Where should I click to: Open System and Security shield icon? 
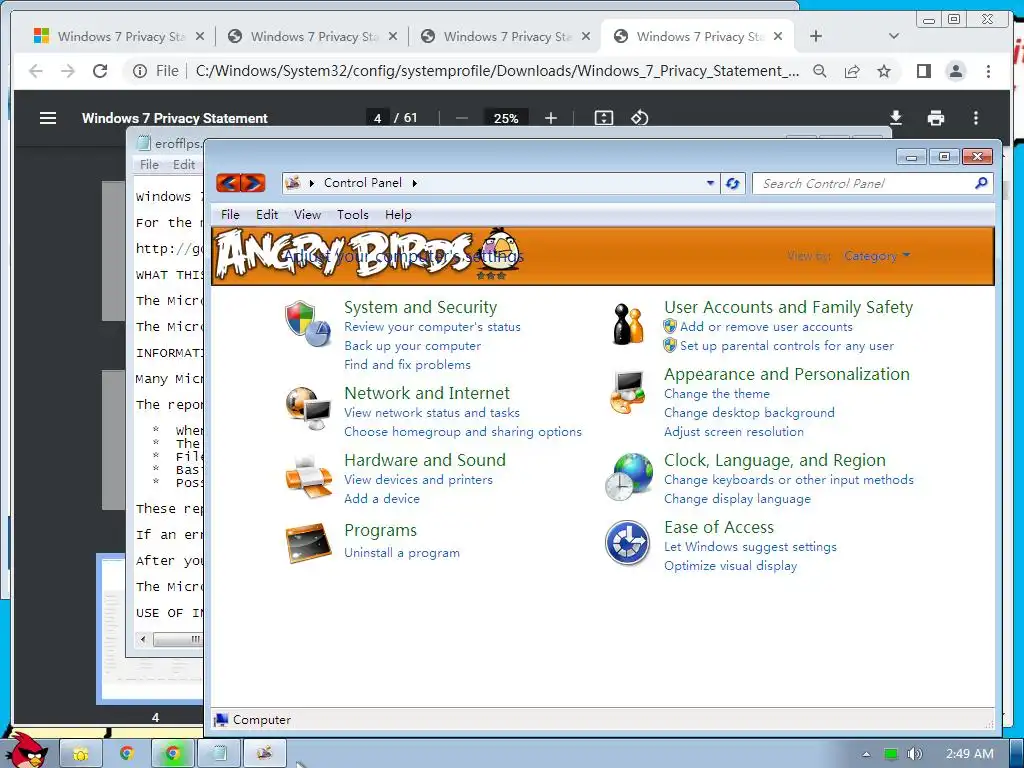click(x=308, y=323)
